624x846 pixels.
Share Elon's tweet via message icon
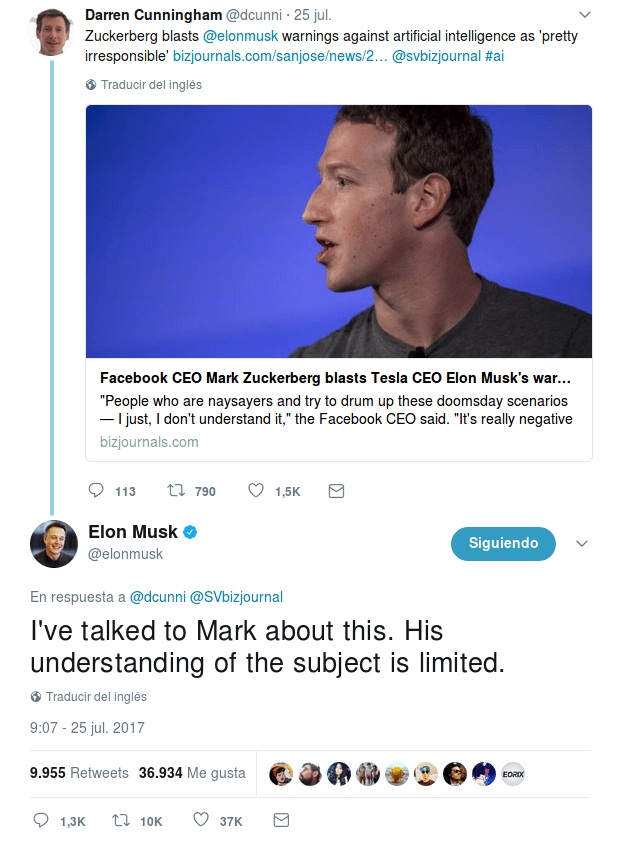point(281,820)
